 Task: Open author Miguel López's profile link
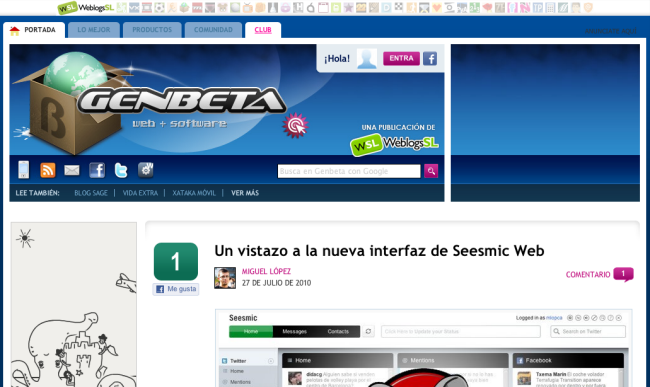266,271
